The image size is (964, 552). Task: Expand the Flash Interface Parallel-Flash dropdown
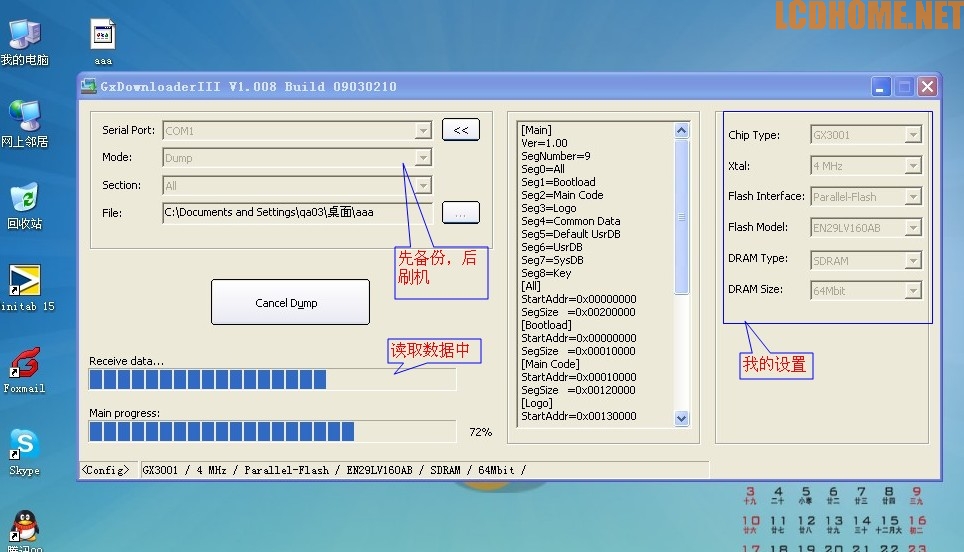pyautogui.click(x=913, y=197)
